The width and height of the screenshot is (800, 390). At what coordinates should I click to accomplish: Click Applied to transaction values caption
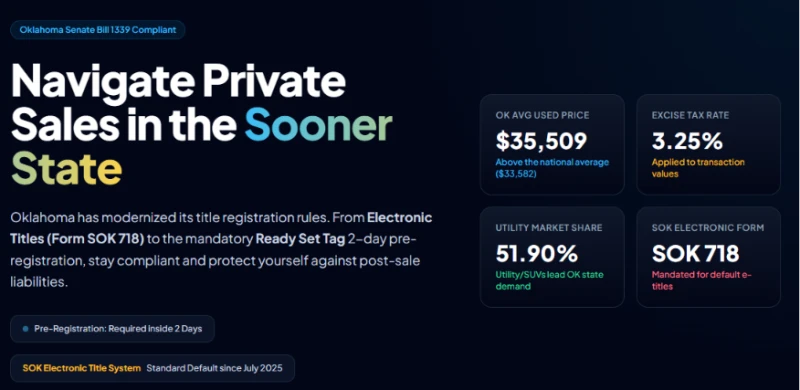698,168
